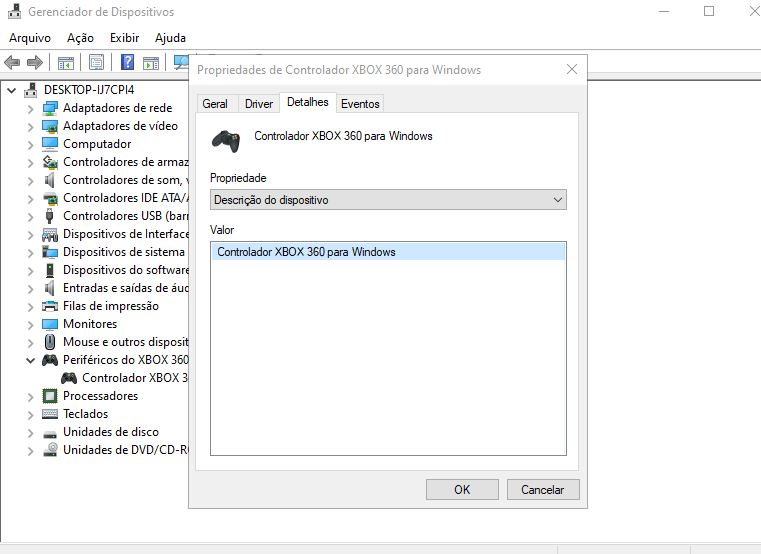Click the Teclados keyboard icon

pyautogui.click(x=50, y=414)
